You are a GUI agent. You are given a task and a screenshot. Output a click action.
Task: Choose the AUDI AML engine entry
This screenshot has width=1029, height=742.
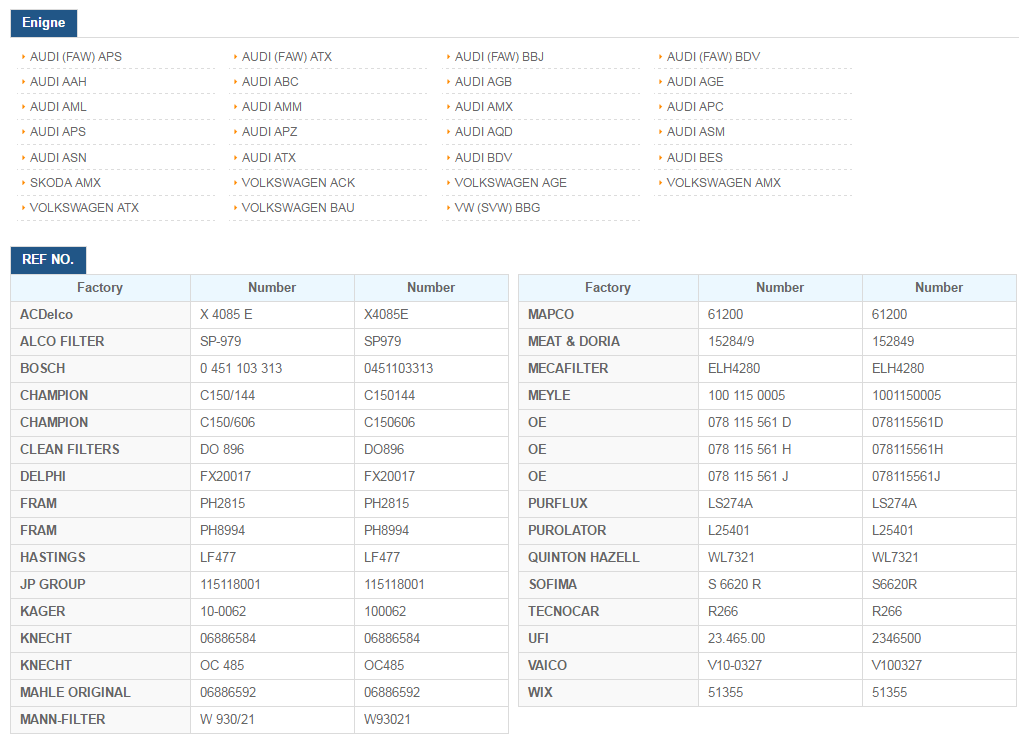pyautogui.click(x=58, y=106)
